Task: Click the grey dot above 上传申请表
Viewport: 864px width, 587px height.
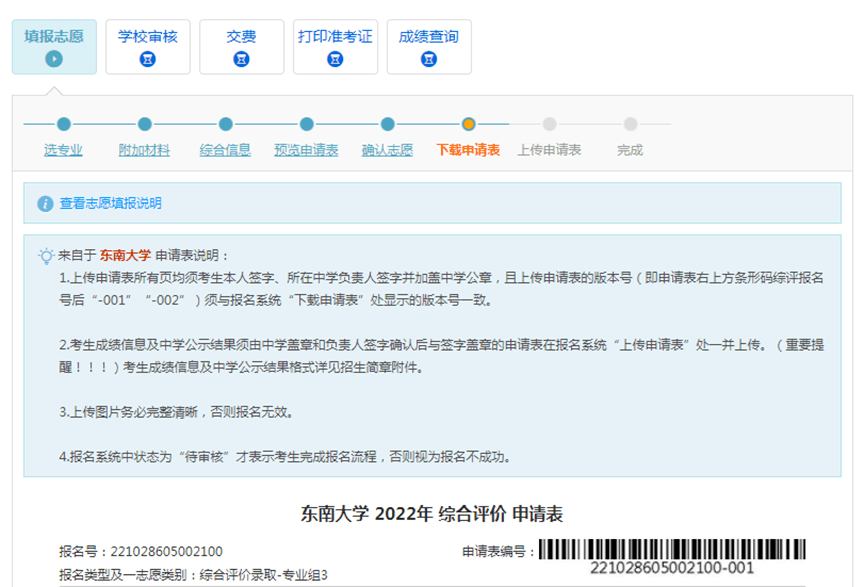Action: pyautogui.click(x=549, y=124)
